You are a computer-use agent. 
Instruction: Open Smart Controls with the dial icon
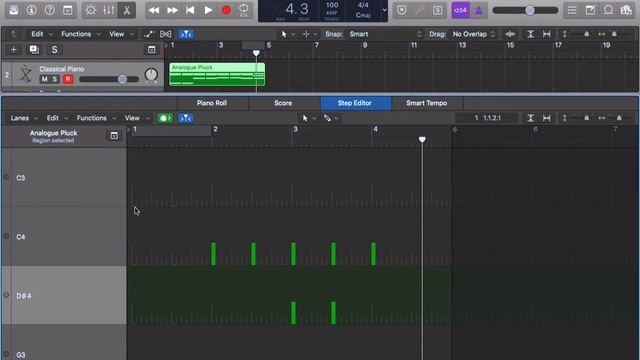coord(91,10)
